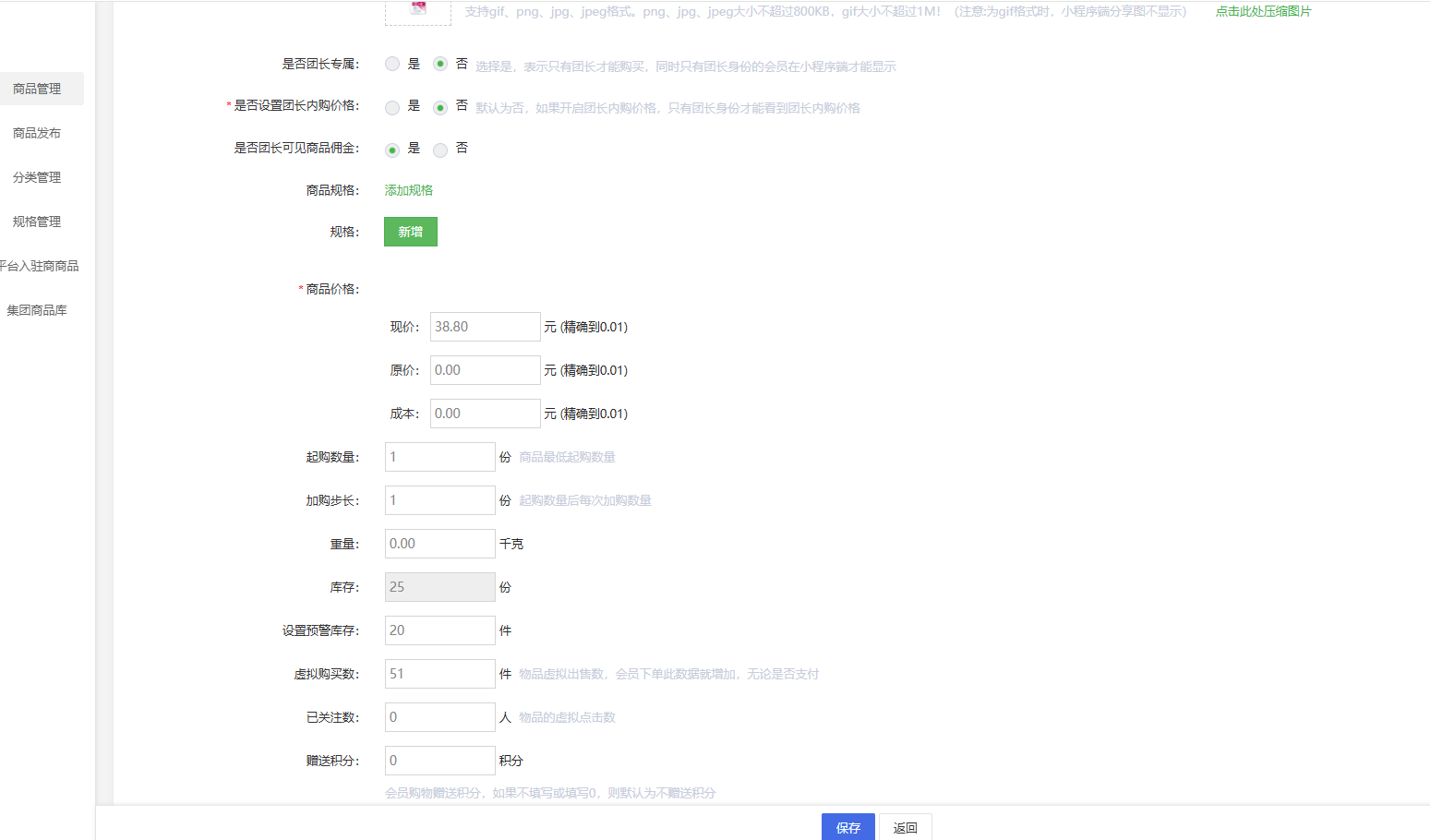Go to 商品发布 sidebar item

(x=37, y=133)
